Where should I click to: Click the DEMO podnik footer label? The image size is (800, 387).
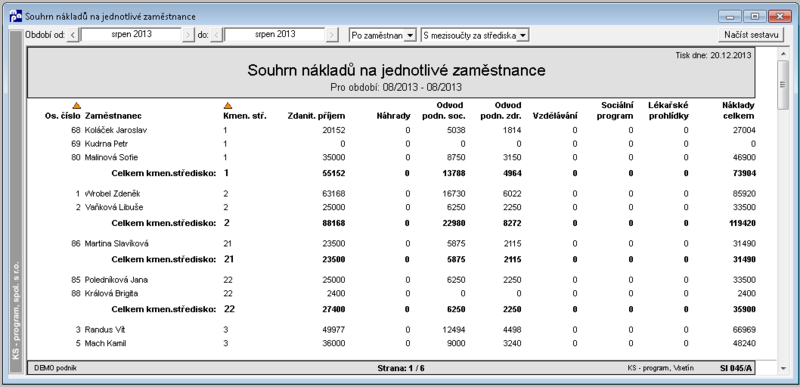click(x=56, y=368)
